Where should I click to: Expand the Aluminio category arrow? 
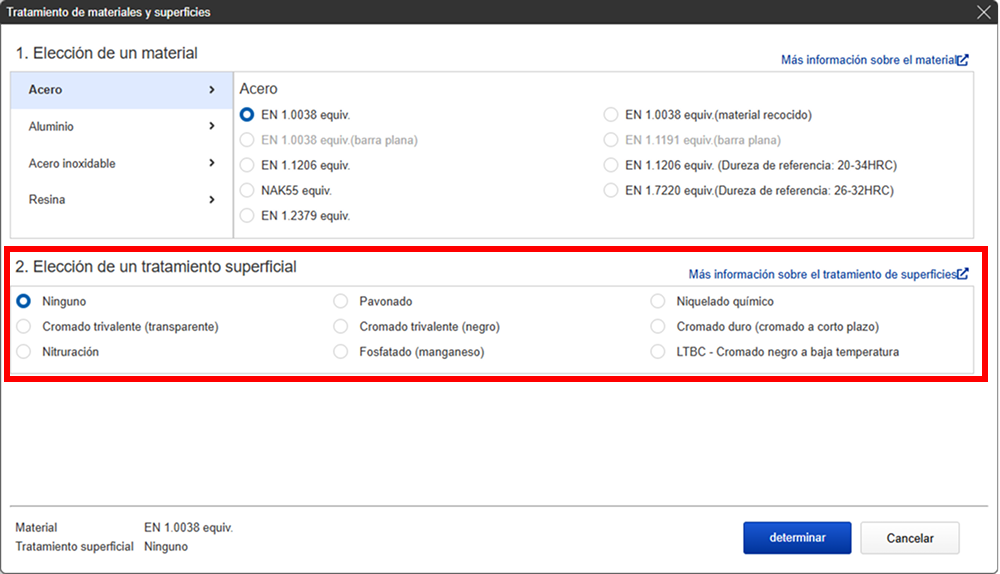(x=212, y=127)
